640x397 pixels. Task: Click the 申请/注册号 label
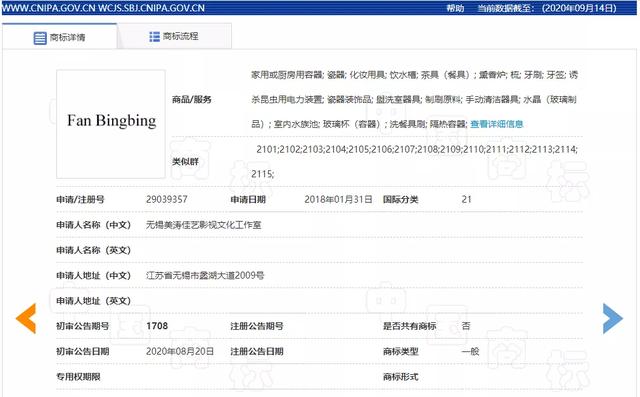point(80,200)
